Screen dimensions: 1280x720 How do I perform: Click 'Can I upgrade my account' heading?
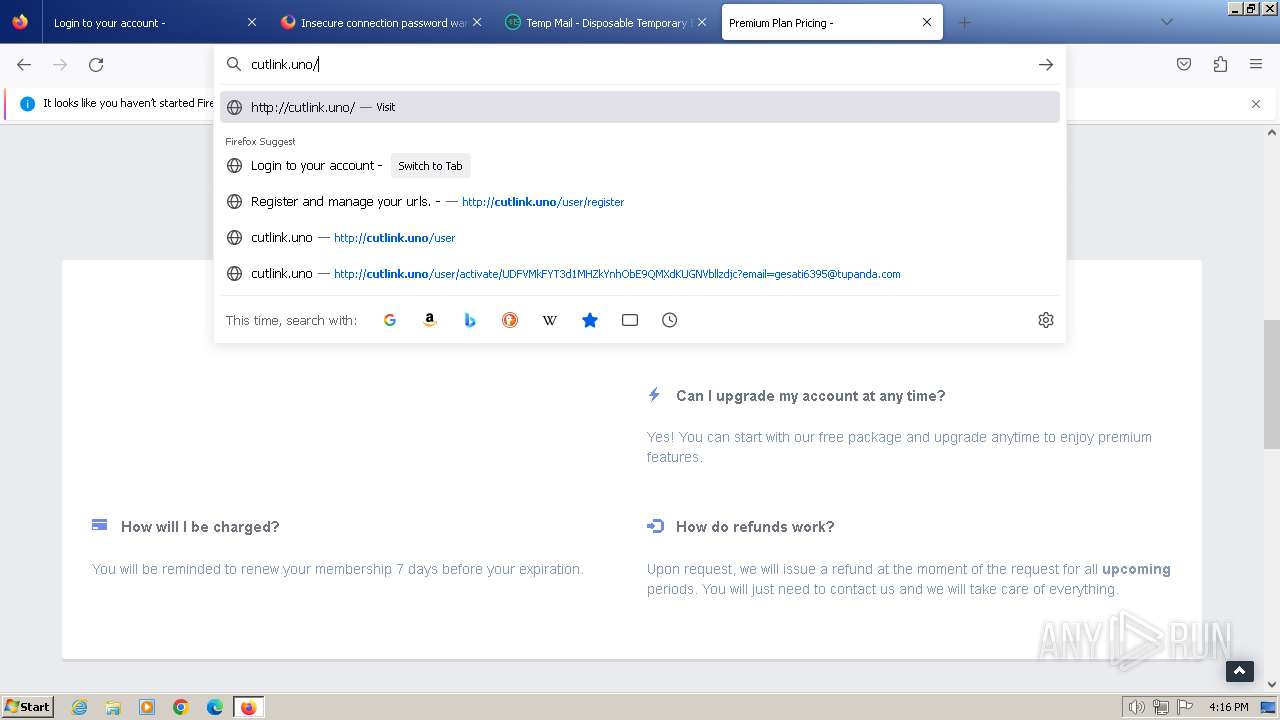(x=810, y=396)
